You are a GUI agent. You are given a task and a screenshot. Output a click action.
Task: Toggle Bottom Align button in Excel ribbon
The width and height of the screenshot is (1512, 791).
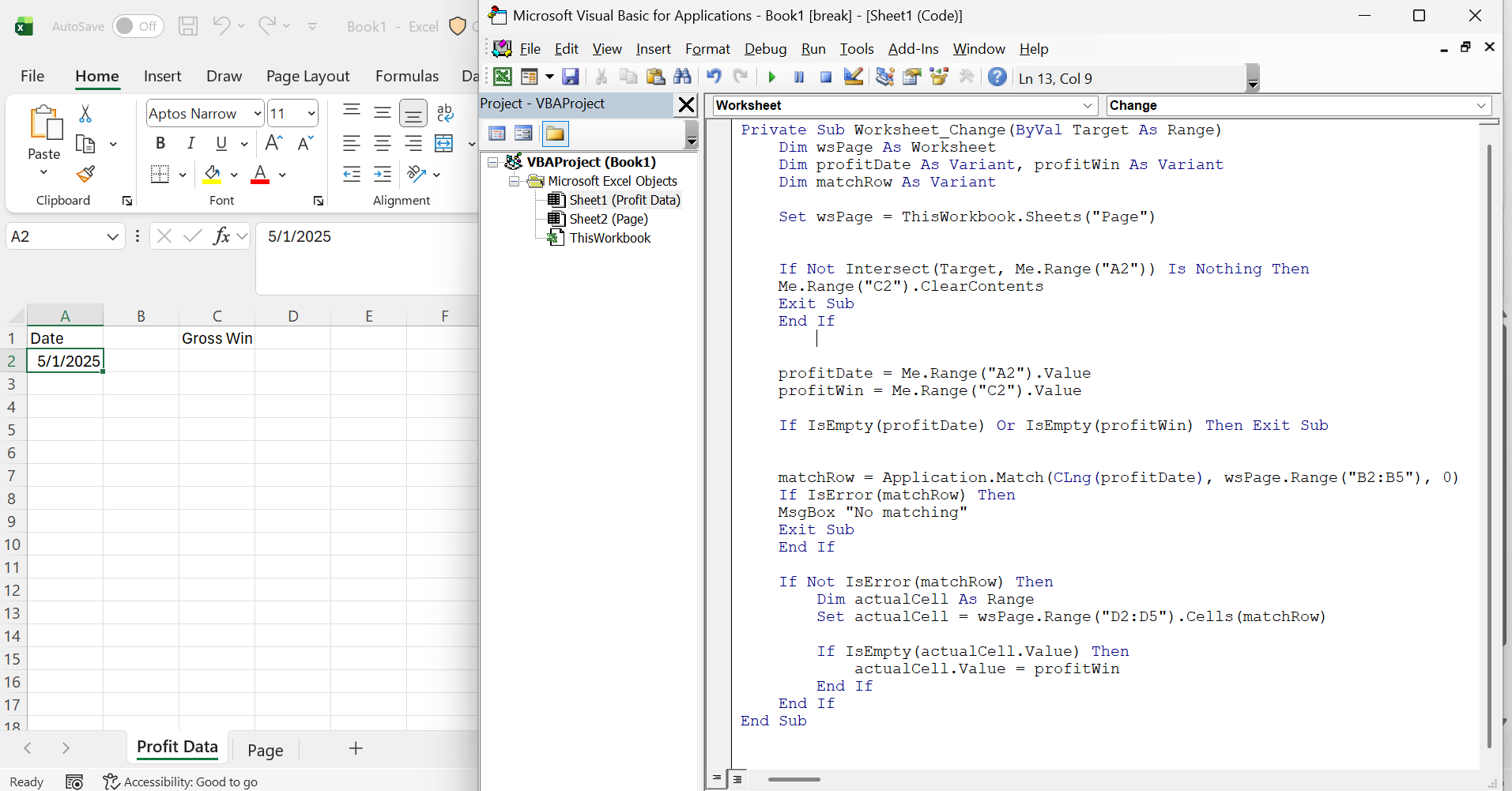coord(413,113)
